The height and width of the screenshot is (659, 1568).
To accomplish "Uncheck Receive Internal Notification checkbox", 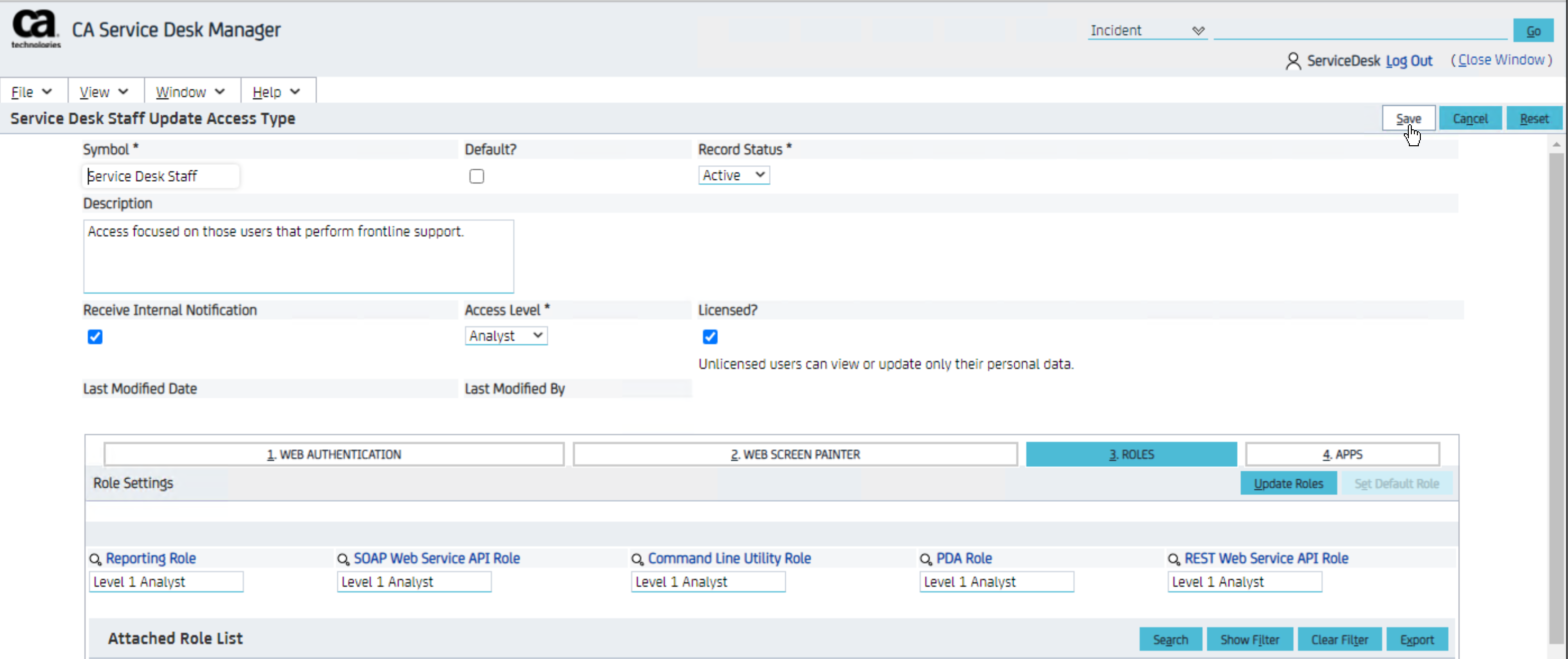I will 95,337.
